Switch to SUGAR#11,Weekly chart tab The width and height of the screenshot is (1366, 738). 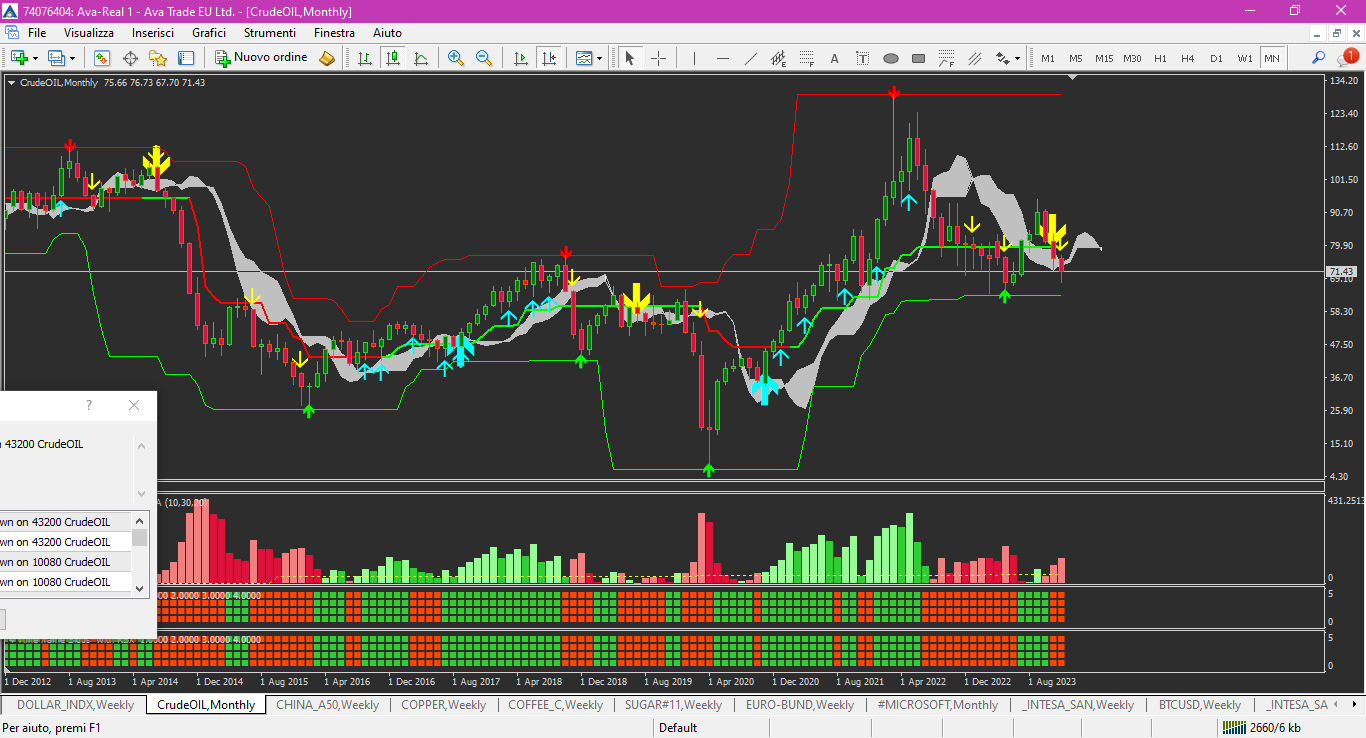pyautogui.click(x=673, y=704)
